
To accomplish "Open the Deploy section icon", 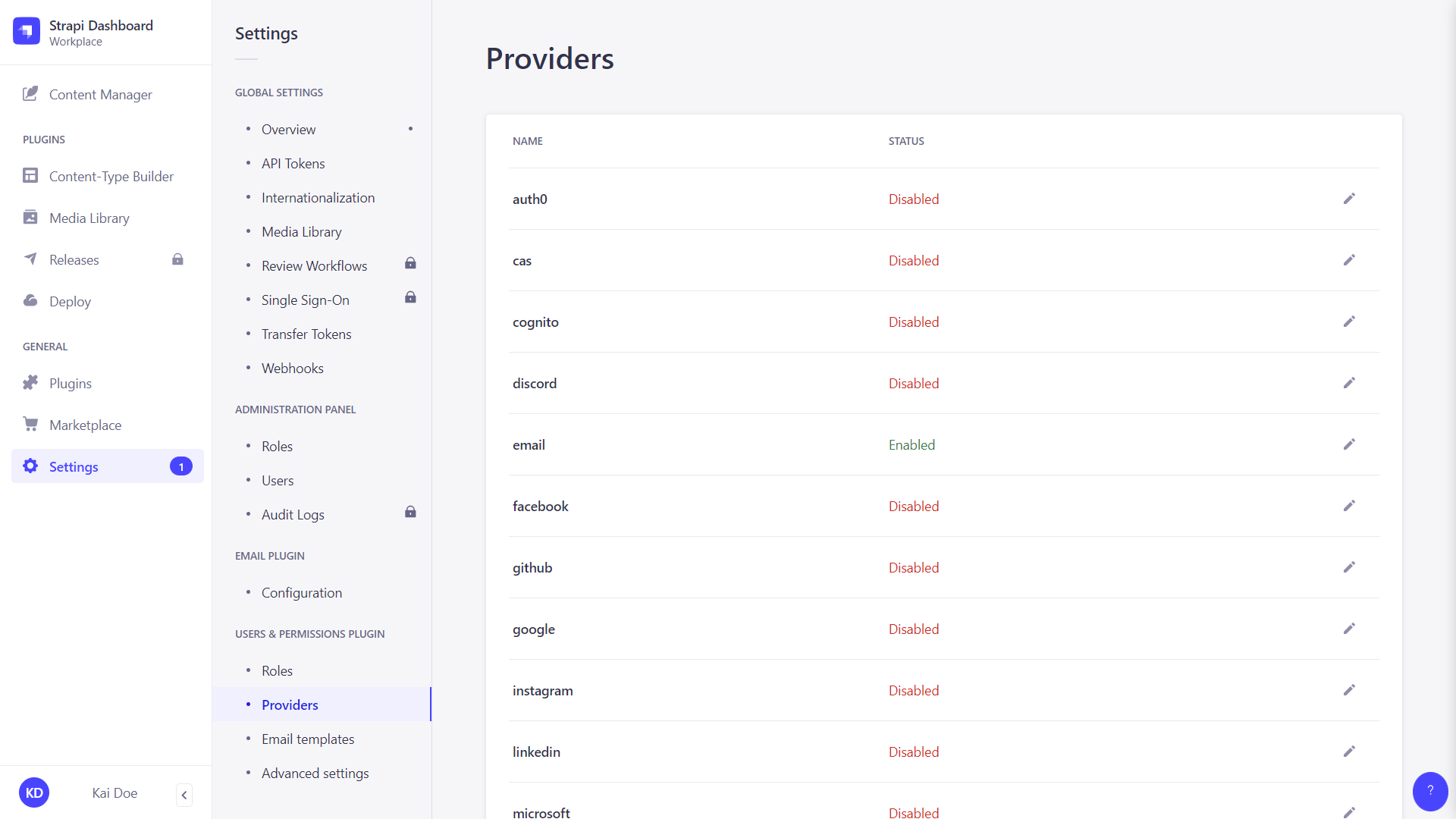I will tap(30, 301).
